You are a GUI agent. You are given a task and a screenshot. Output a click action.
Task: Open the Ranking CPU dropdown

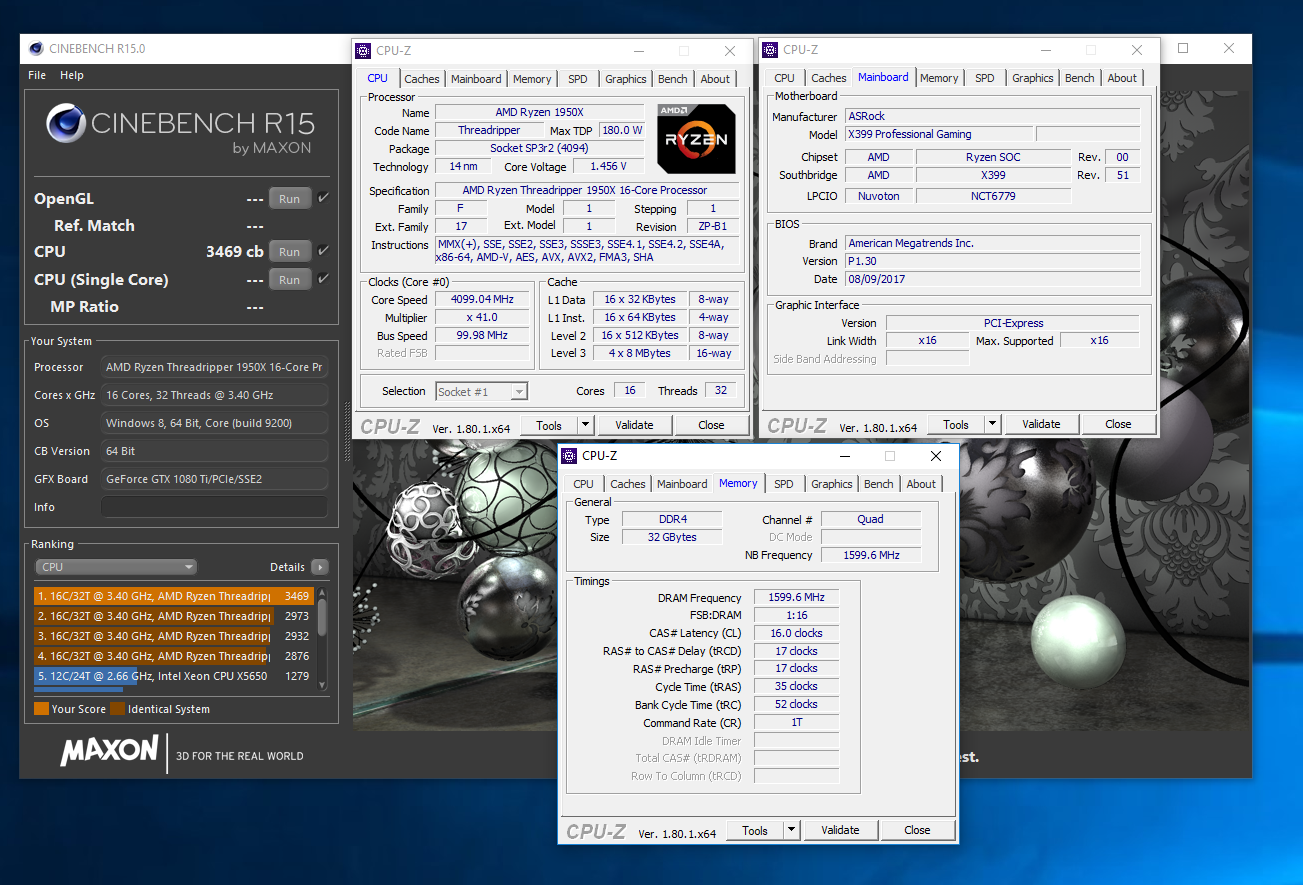[116, 567]
